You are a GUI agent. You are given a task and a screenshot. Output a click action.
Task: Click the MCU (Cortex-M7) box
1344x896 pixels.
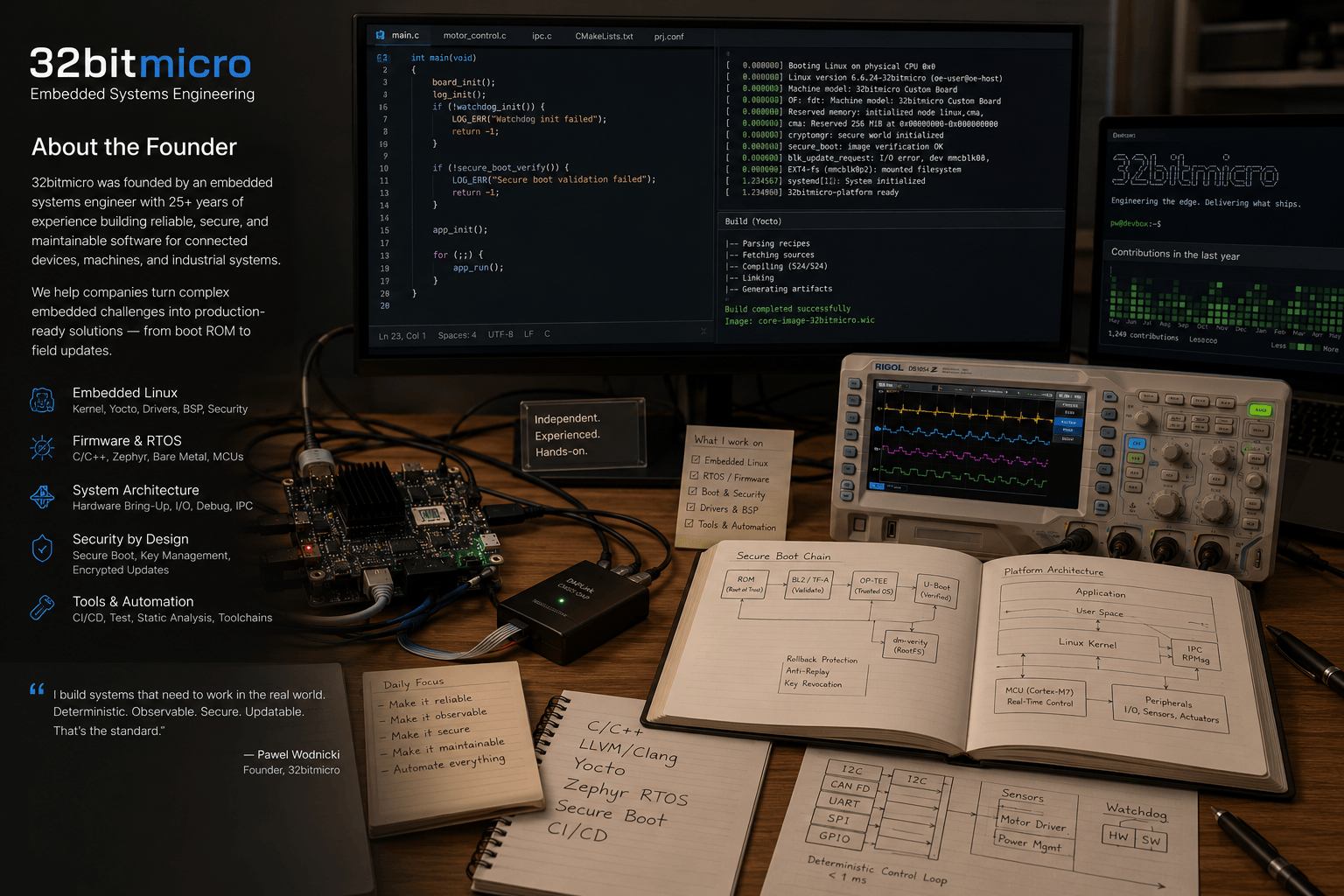[1039, 696]
